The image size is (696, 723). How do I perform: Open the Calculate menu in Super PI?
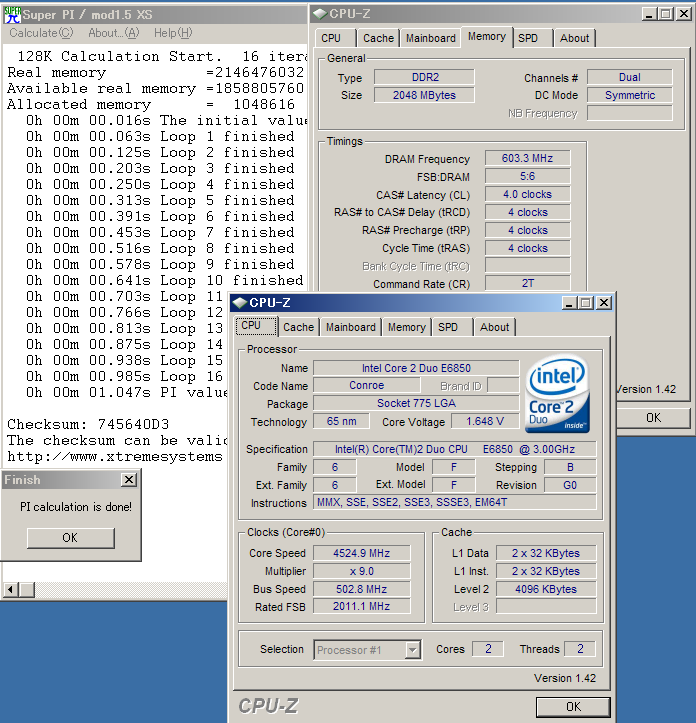(x=41, y=33)
